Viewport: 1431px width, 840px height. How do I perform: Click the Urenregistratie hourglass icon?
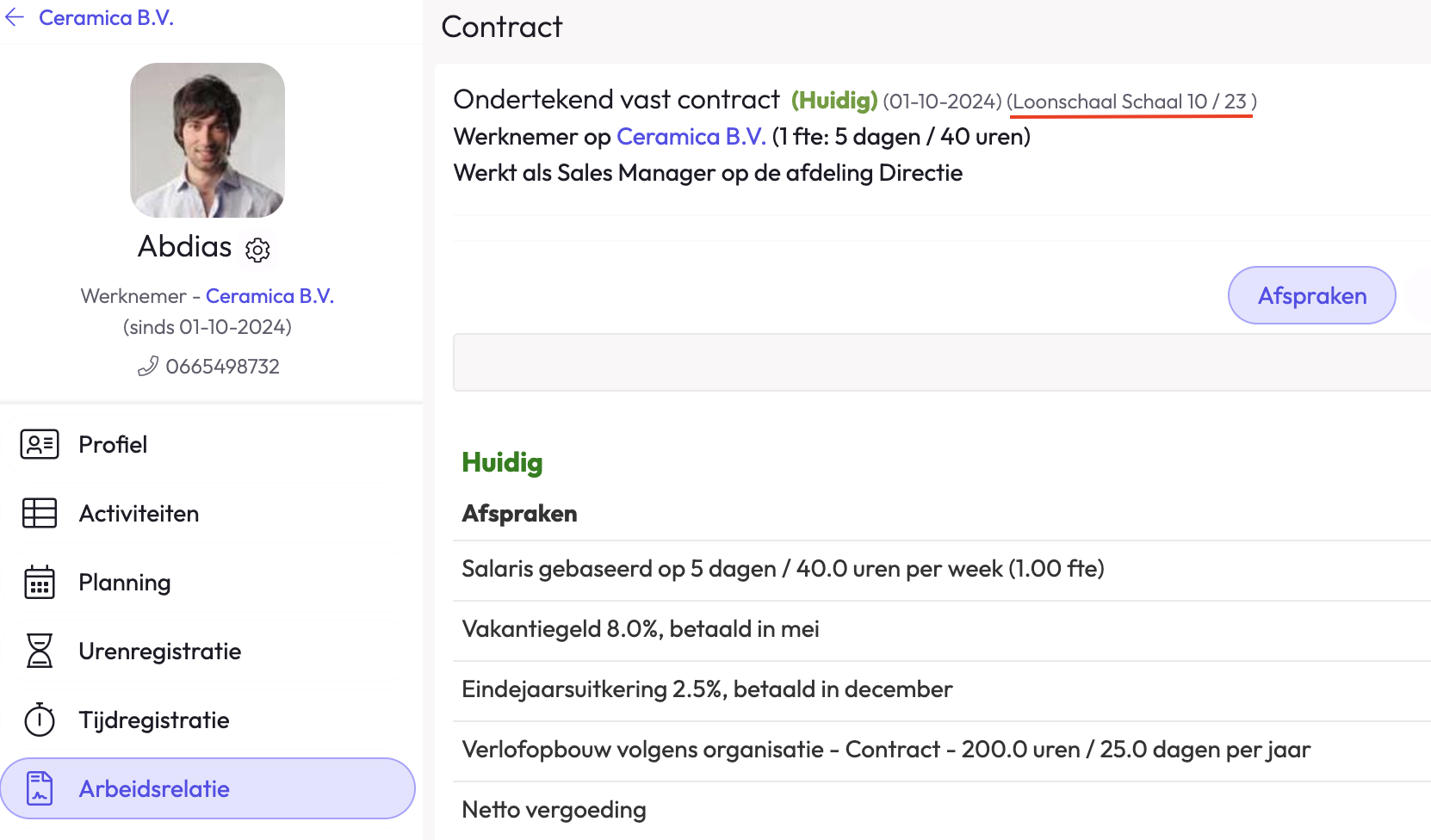(40, 651)
